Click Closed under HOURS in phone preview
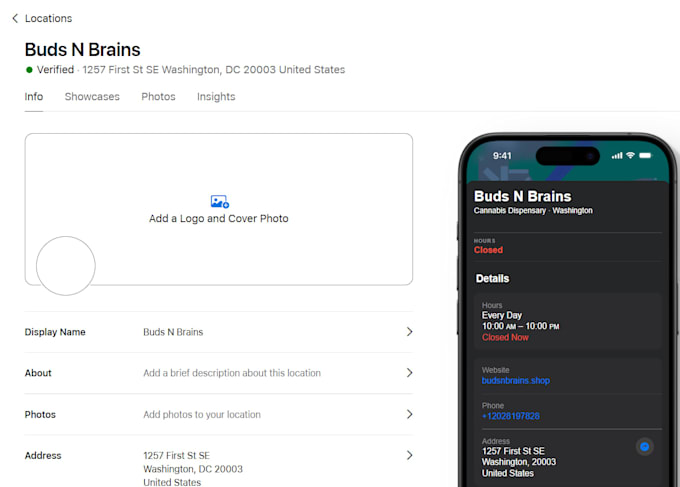Image resolution: width=680 pixels, height=487 pixels. click(488, 250)
